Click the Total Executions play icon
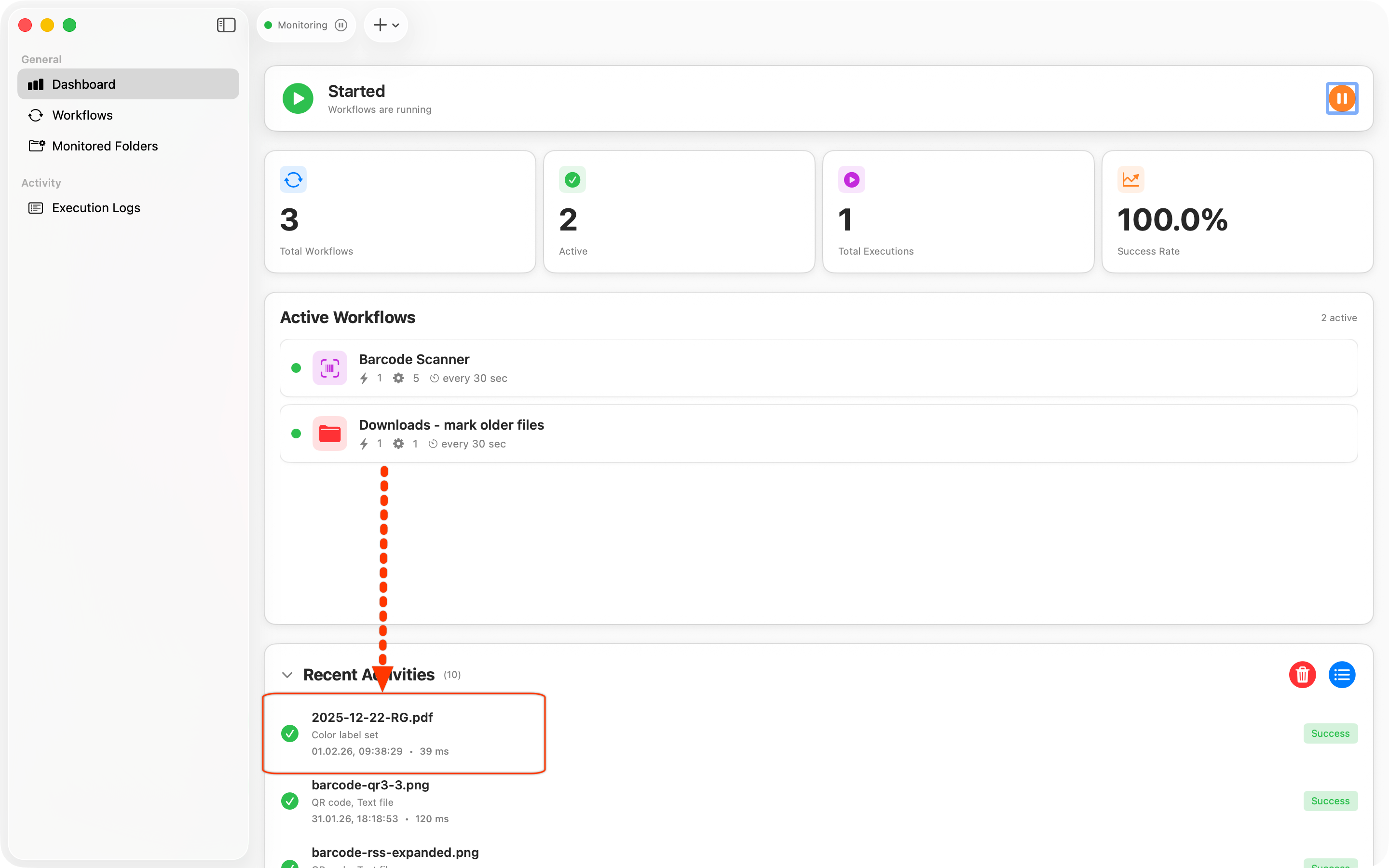The height and width of the screenshot is (868, 1389). pyautogui.click(x=852, y=180)
